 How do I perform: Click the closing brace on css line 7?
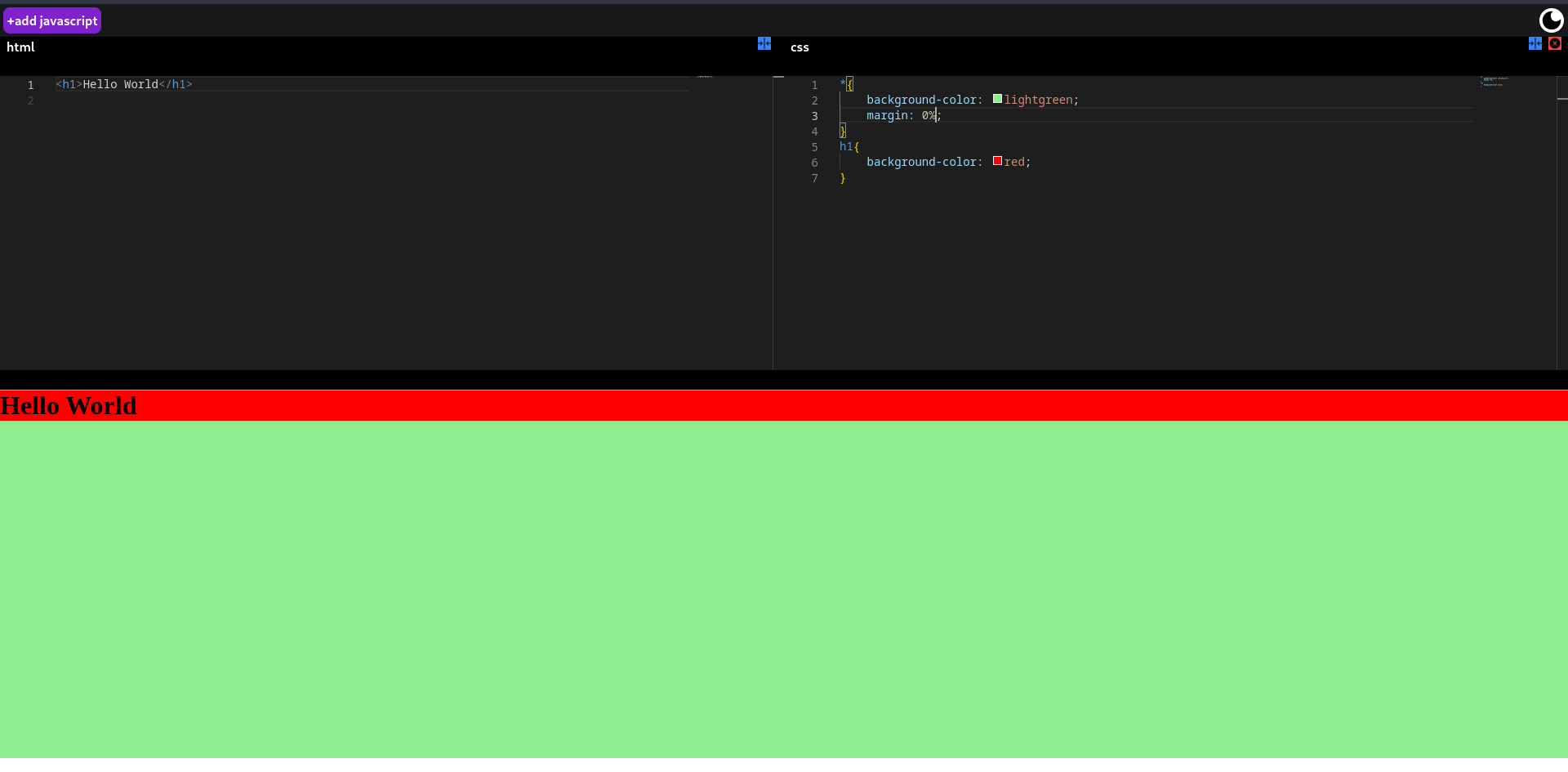coord(843,177)
